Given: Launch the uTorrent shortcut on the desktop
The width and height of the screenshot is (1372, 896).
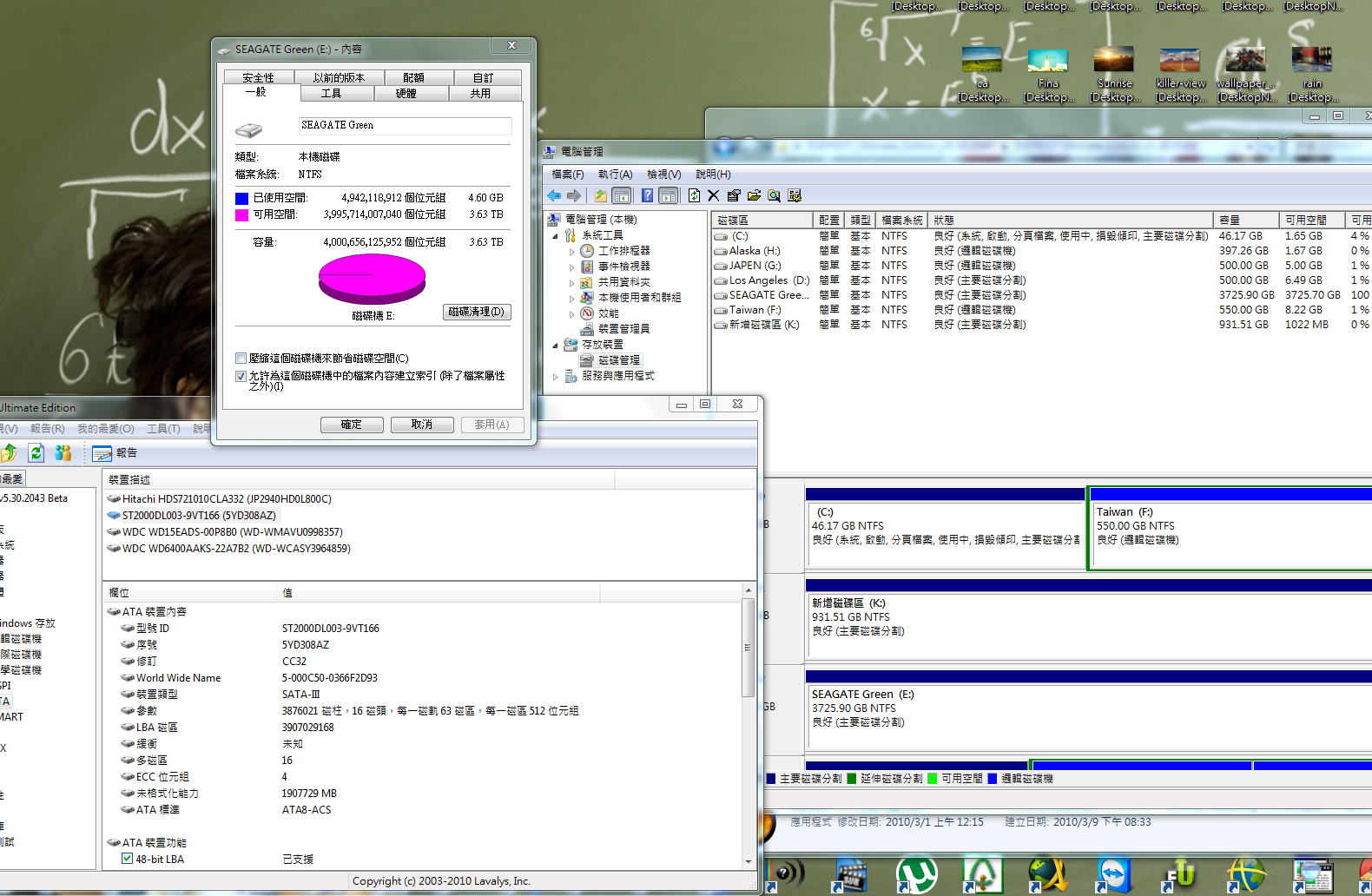Looking at the screenshot, I should click(916, 874).
